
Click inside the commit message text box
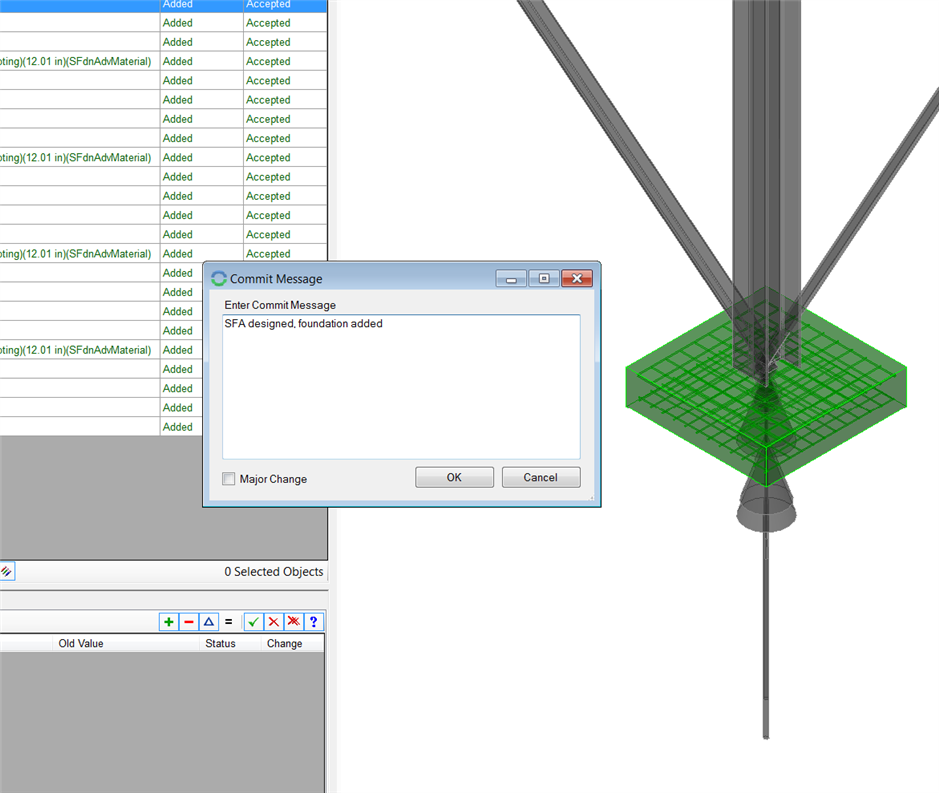tap(400, 390)
